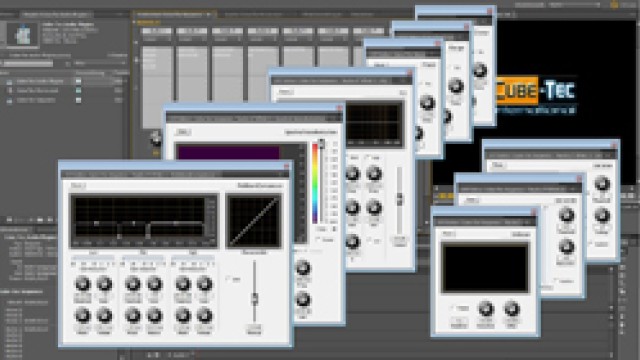
Task: Click the vertical fader in the dark-graph plugin window
Action: click(399, 199)
